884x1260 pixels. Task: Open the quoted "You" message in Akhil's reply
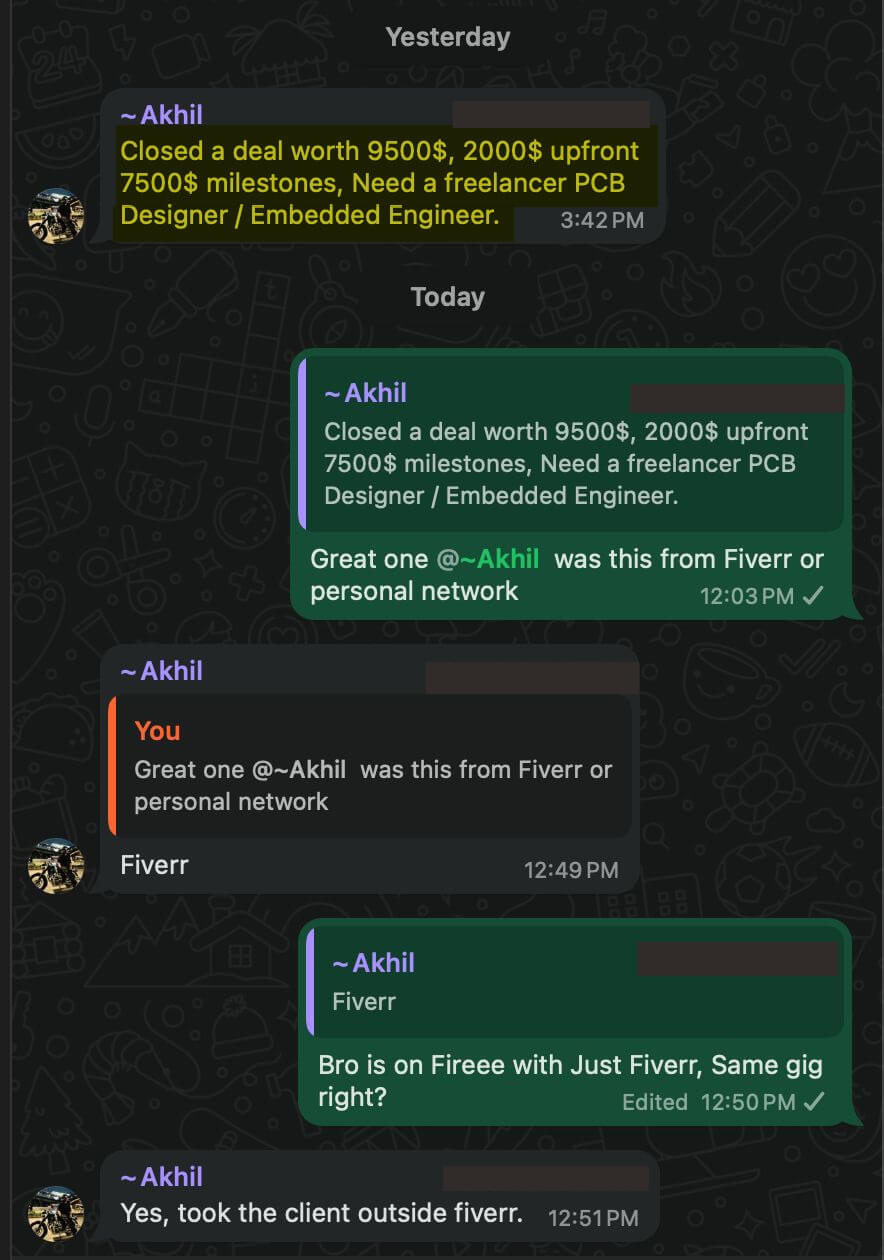tap(370, 767)
